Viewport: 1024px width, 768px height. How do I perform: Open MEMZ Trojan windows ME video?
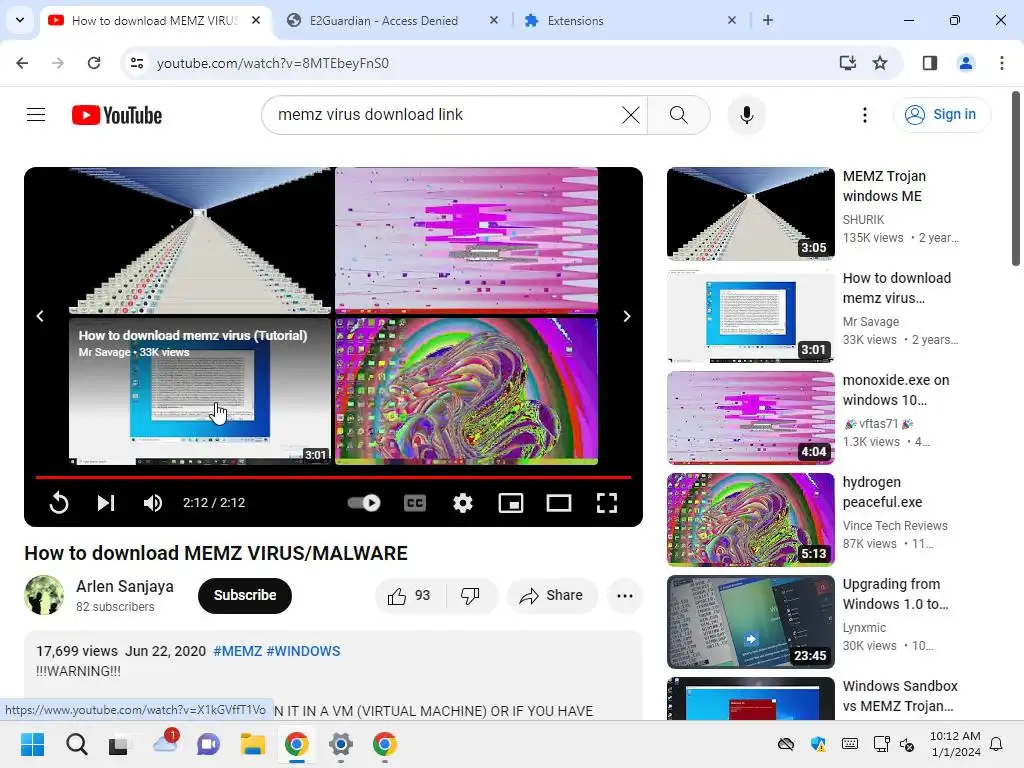tap(884, 186)
